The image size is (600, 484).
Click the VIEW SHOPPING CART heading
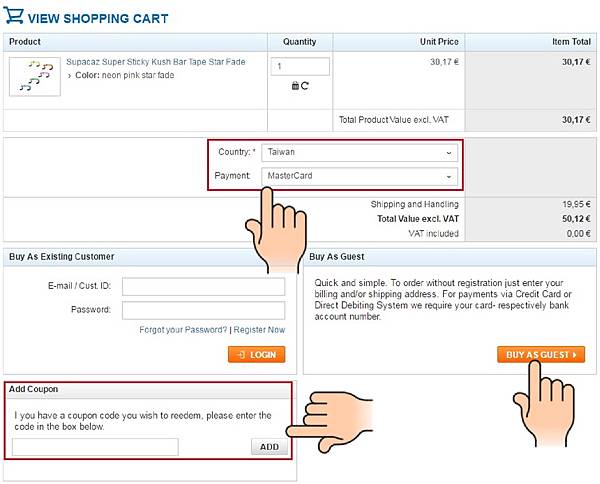(98, 18)
